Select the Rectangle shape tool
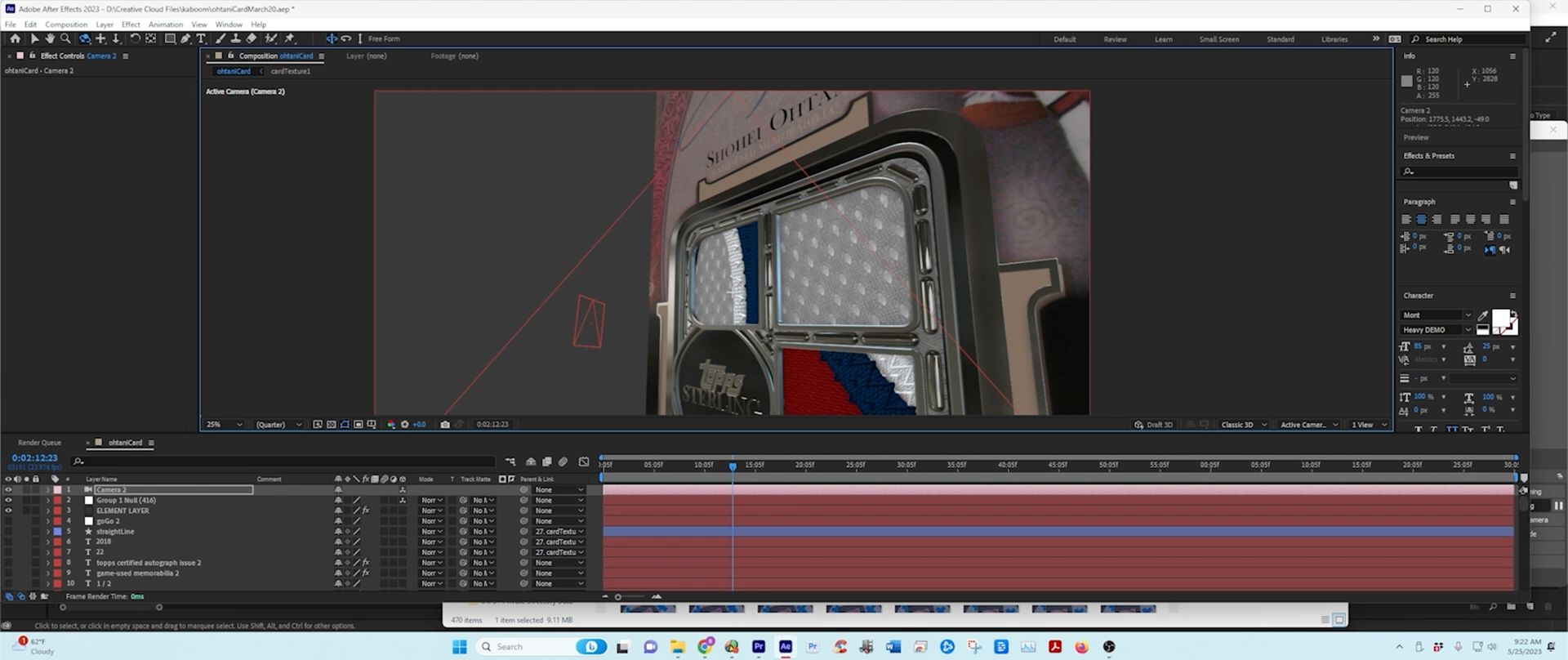The width and height of the screenshot is (1568, 660). pyautogui.click(x=170, y=38)
